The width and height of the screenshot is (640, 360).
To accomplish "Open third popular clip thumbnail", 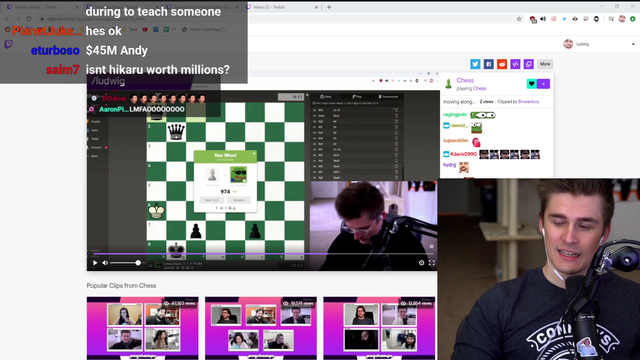I will [379, 328].
